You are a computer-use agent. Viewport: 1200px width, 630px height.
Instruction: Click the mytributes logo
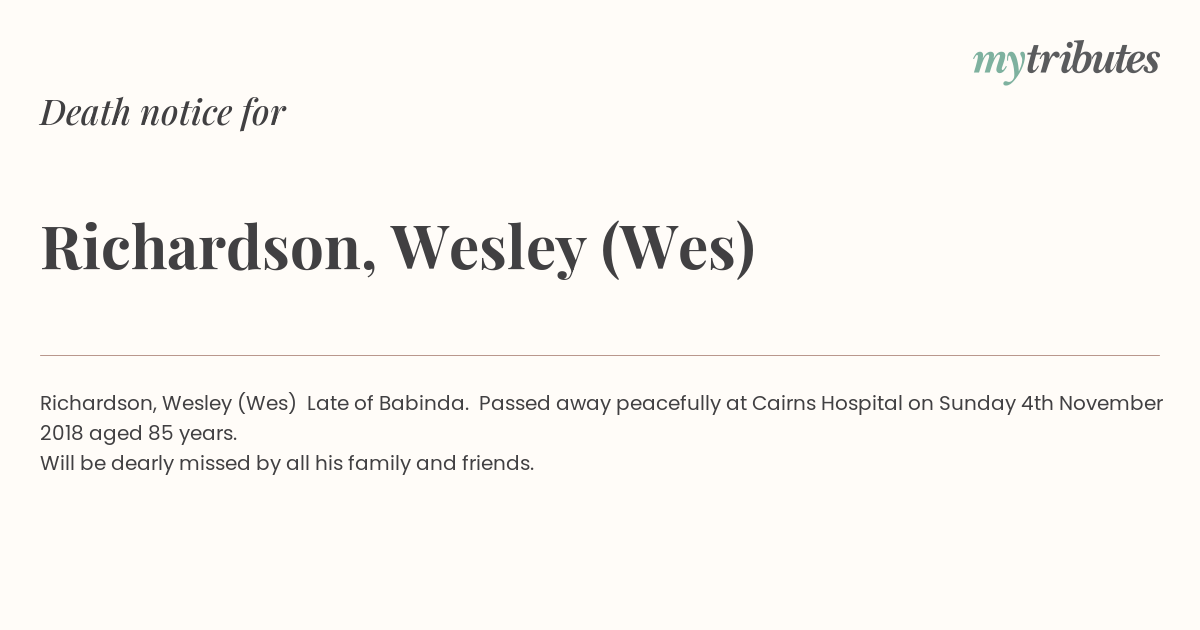(x=1066, y=61)
